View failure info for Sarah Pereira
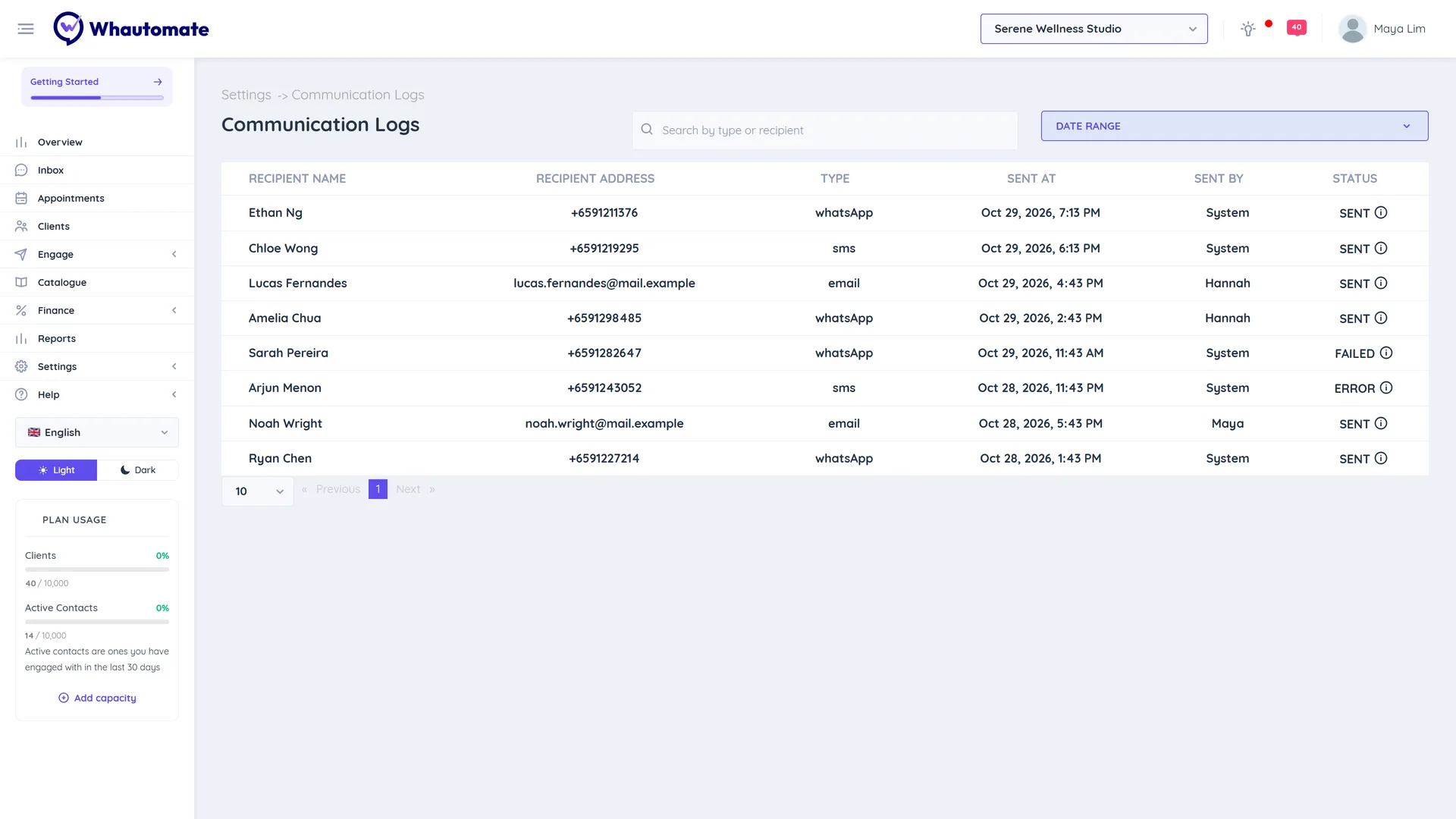The width and height of the screenshot is (1456, 819). pyautogui.click(x=1386, y=353)
